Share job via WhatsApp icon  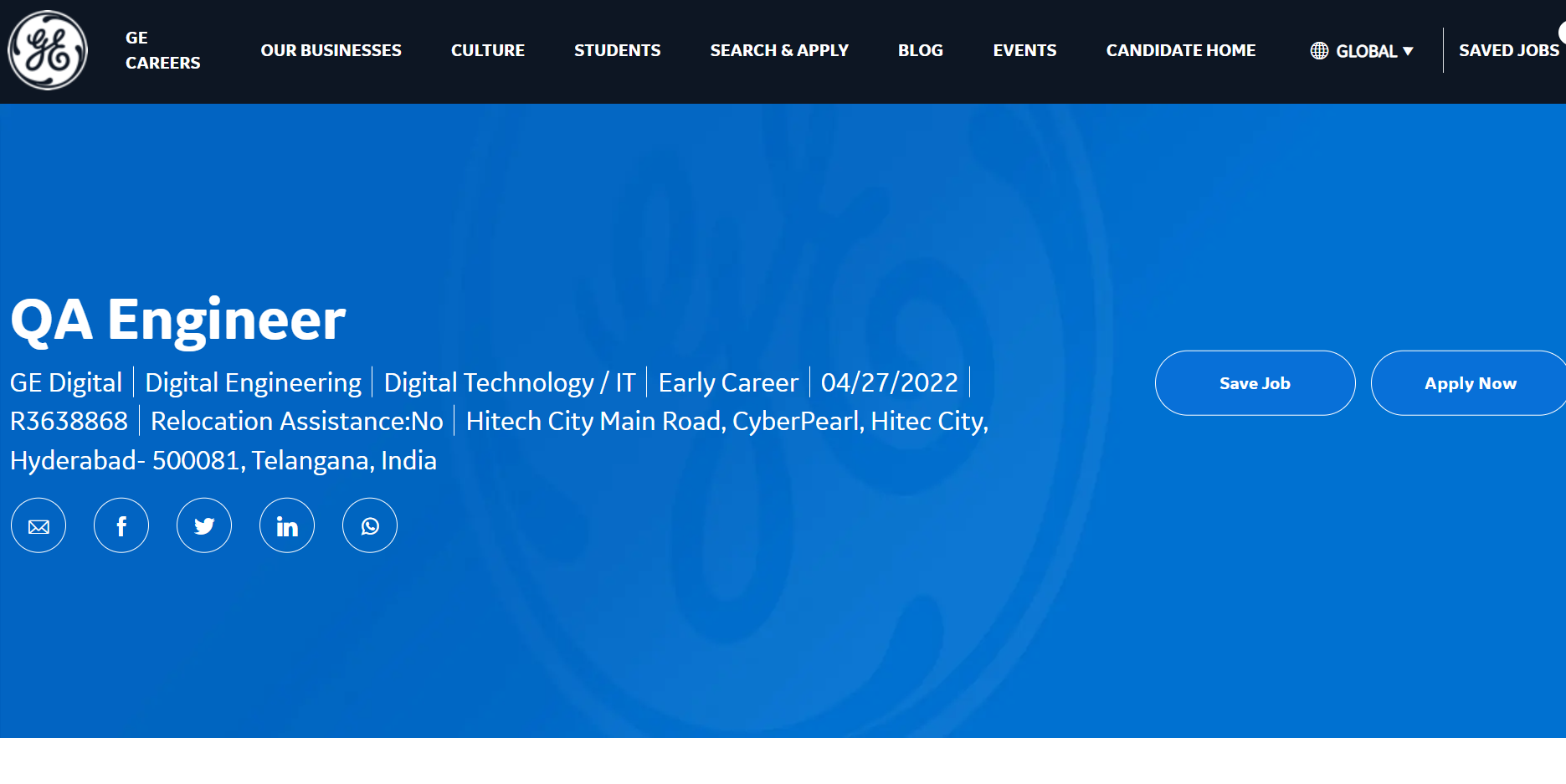[x=370, y=525]
